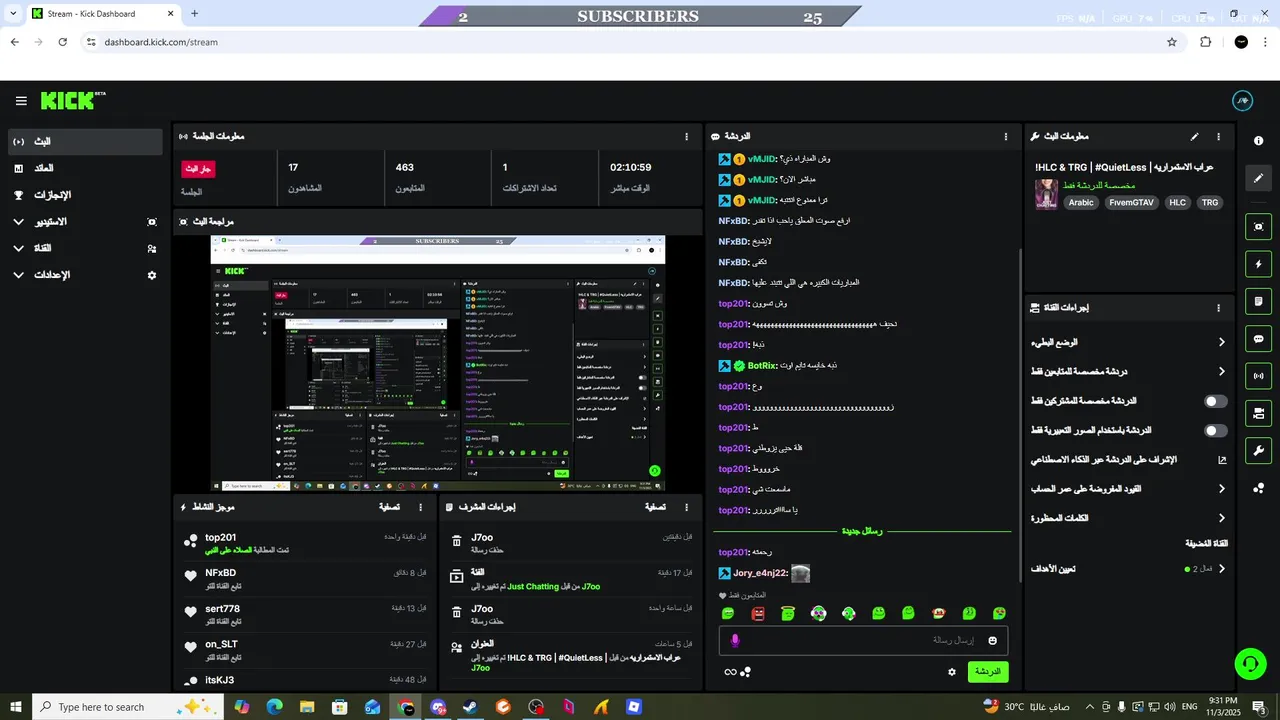Screen dimensions: 1280x720
Task: Click the FivemGTAV tag chip
Action: coord(1131,202)
